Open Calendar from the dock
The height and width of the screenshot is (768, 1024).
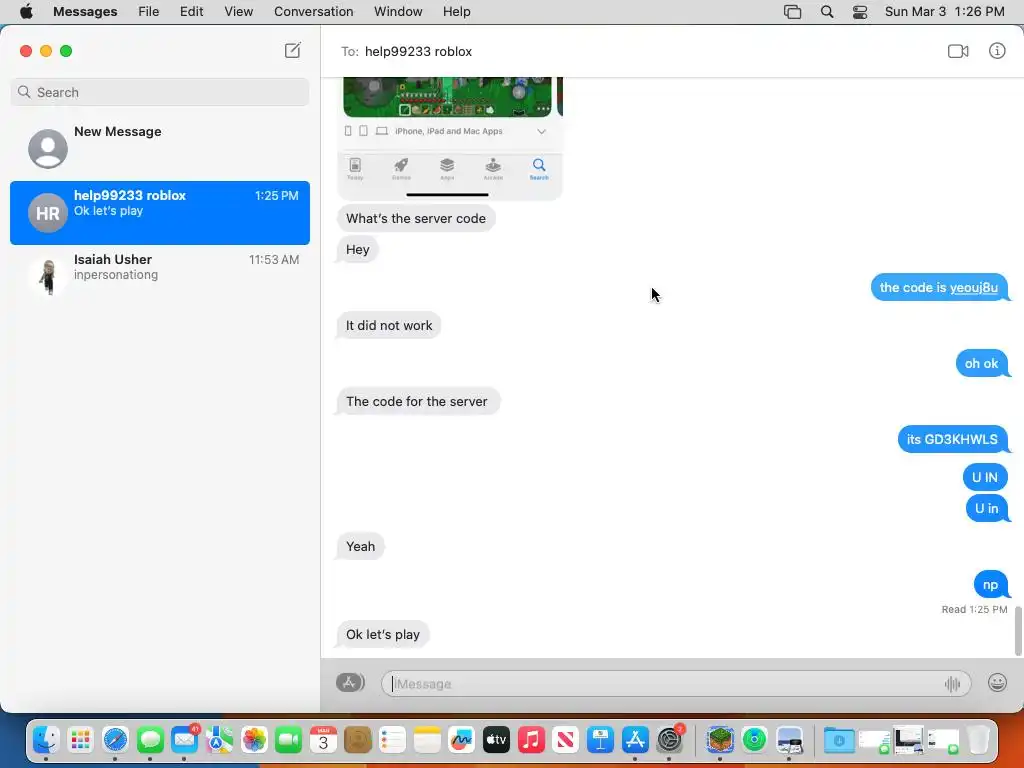pos(323,740)
